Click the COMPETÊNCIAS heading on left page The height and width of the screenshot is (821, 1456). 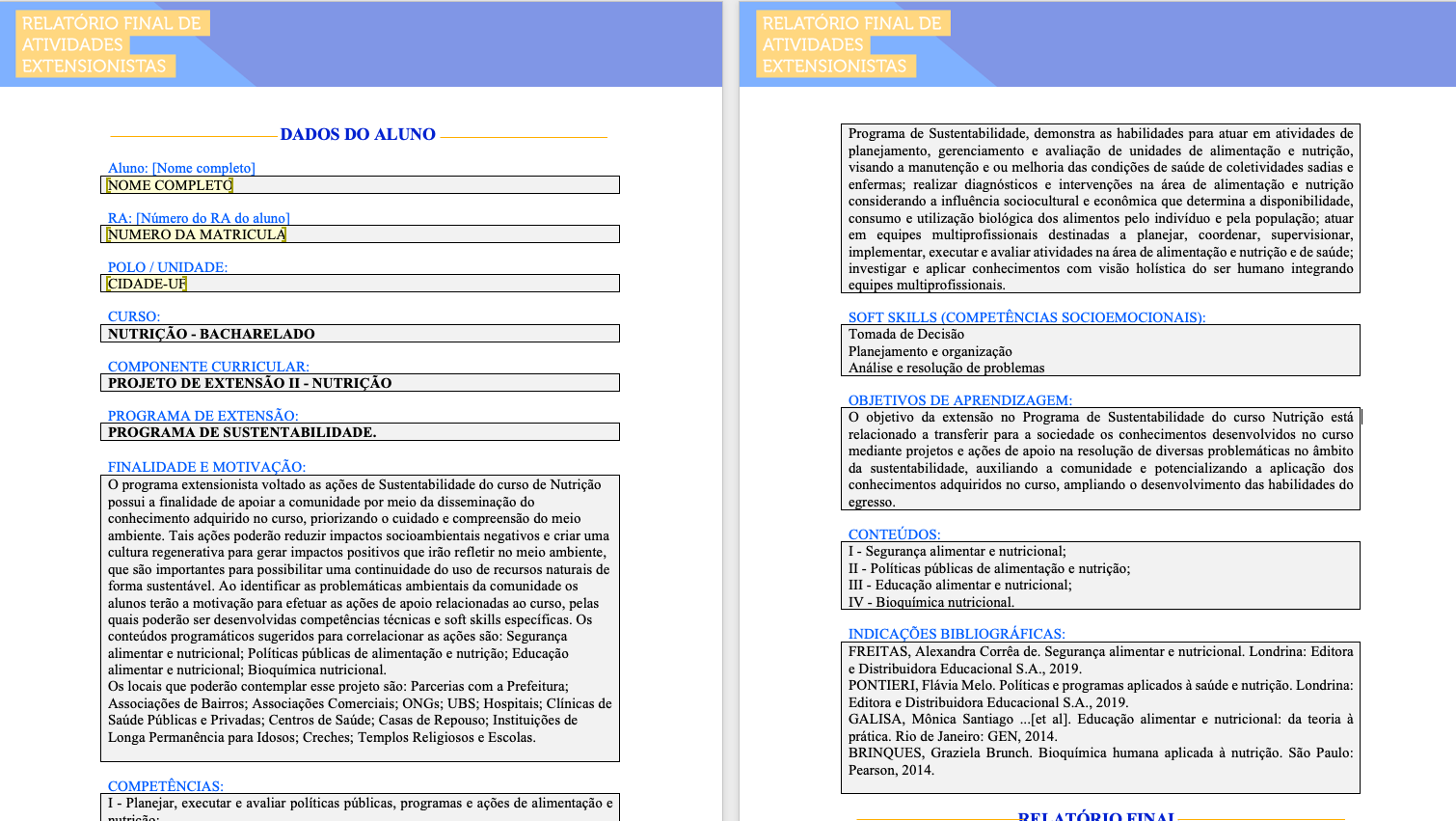pos(166,786)
